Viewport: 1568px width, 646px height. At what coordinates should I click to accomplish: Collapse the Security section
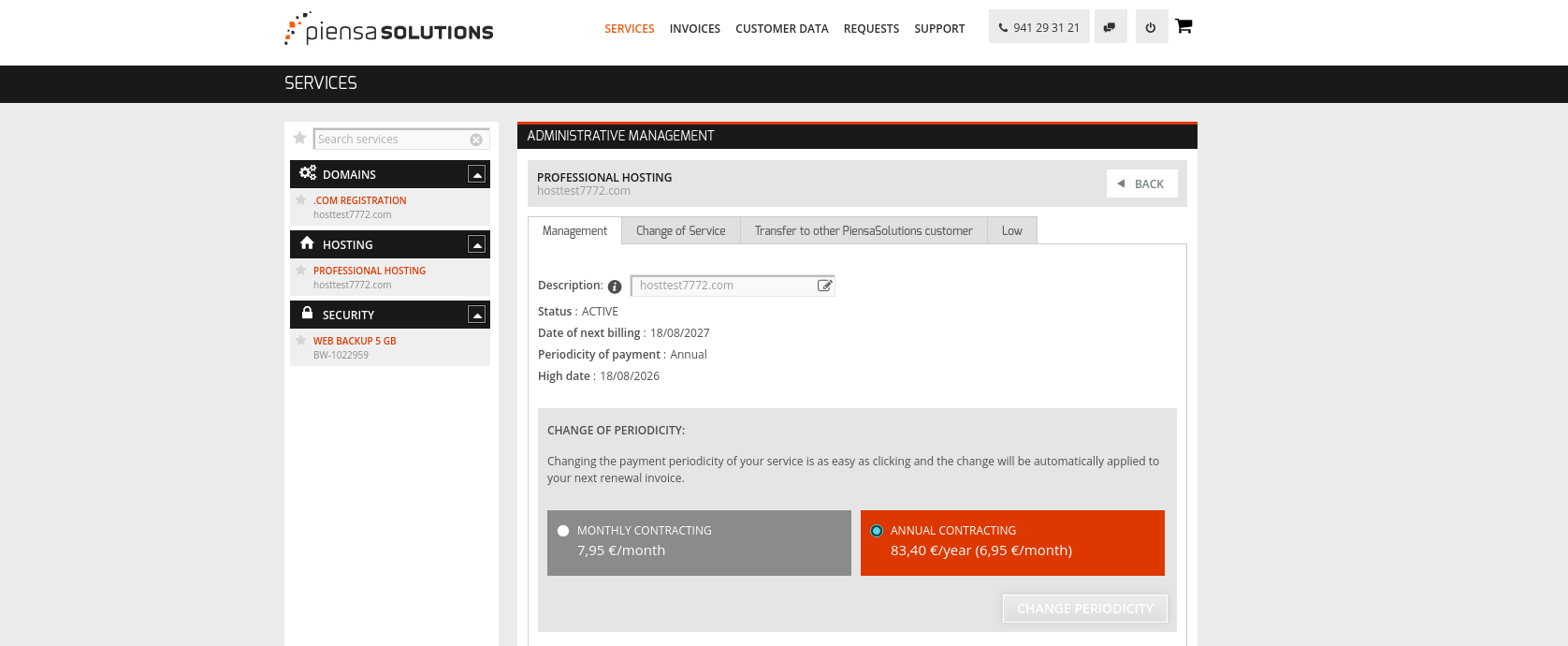pyautogui.click(x=477, y=315)
